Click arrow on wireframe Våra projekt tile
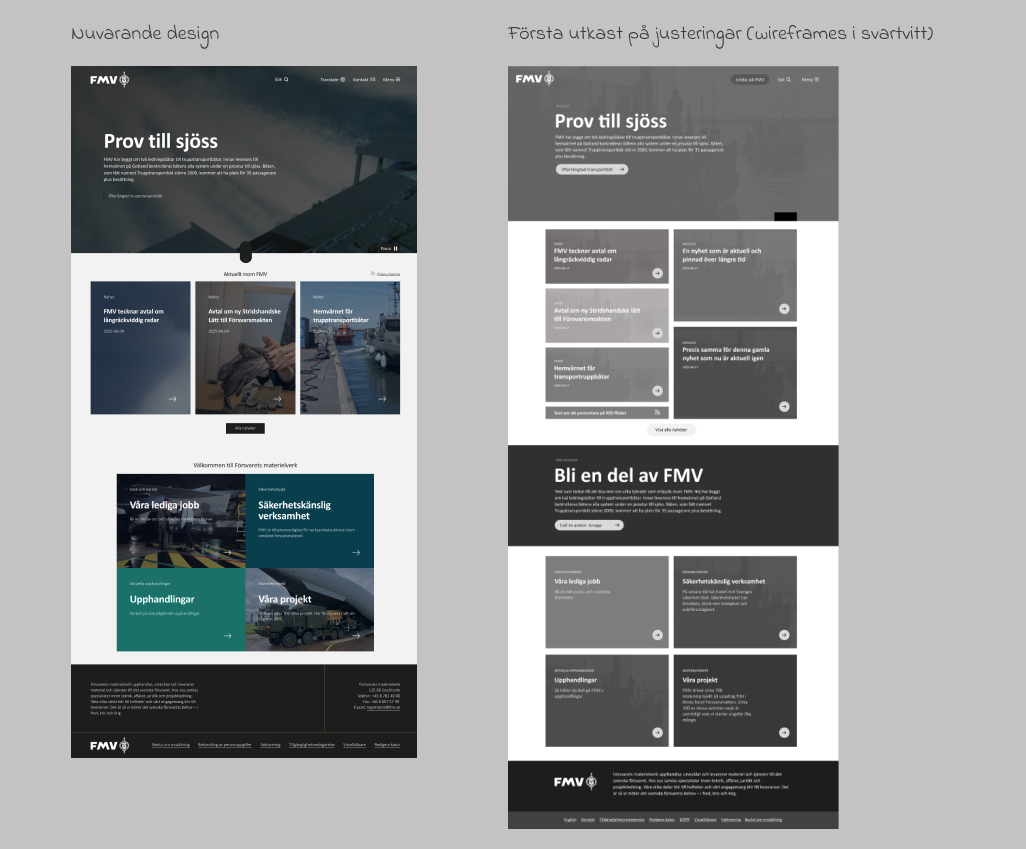Image resolution: width=1026 pixels, height=849 pixels. [784, 733]
